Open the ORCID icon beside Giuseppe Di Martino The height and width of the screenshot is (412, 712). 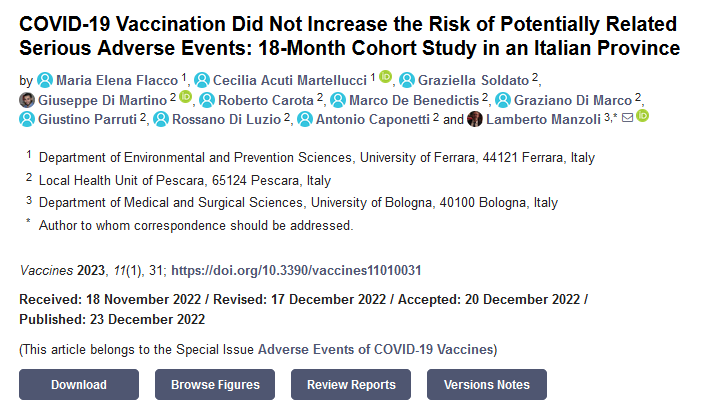pos(186,98)
